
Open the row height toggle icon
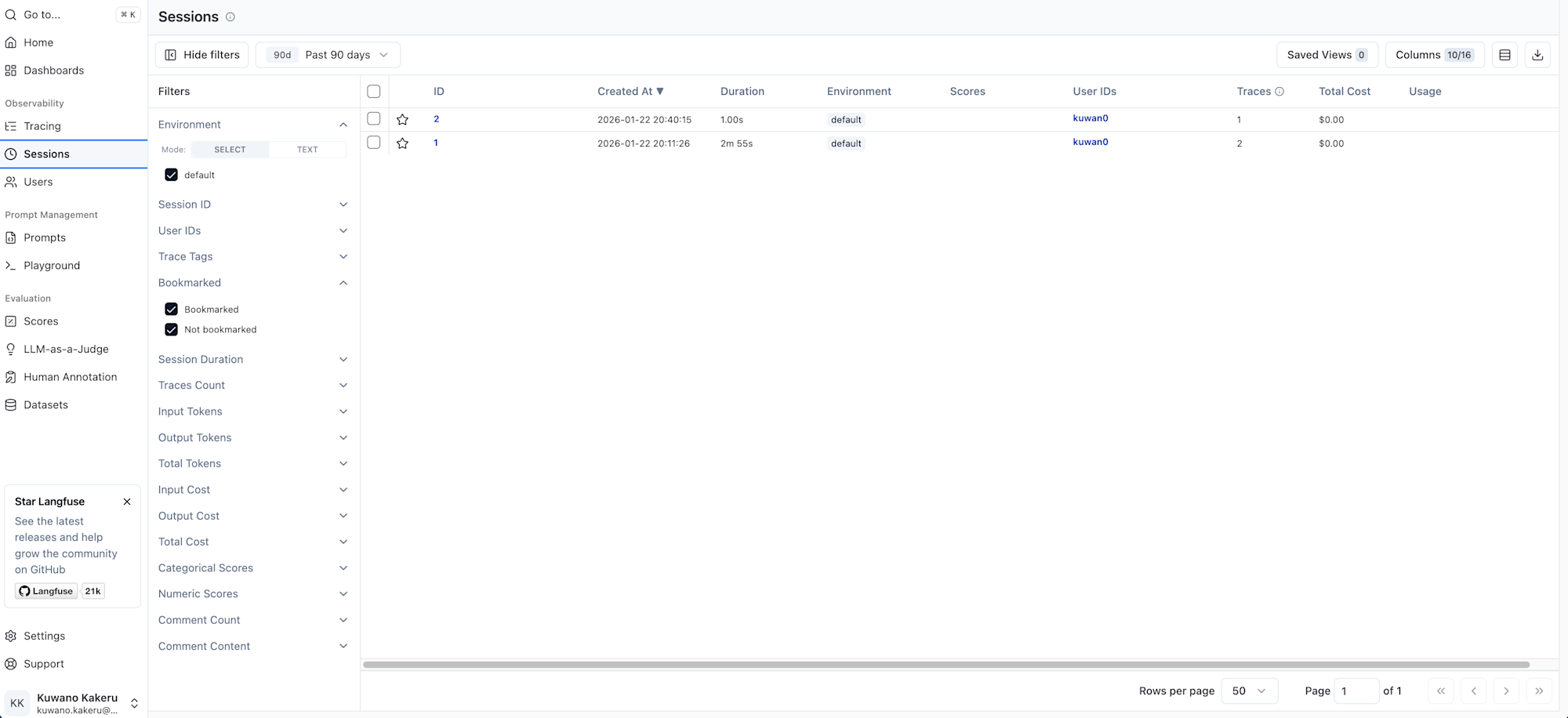[1504, 55]
